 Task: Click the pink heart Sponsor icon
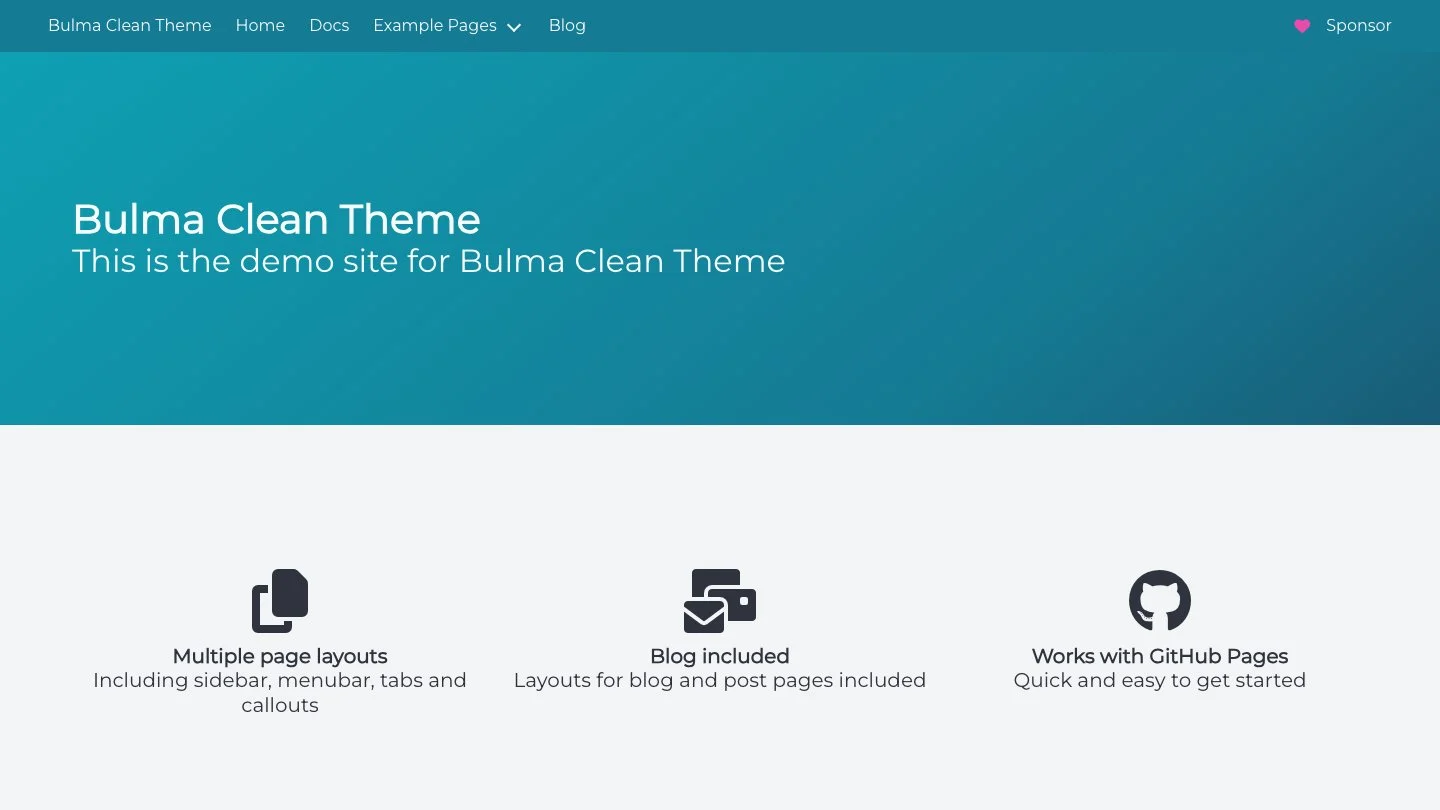1302,26
